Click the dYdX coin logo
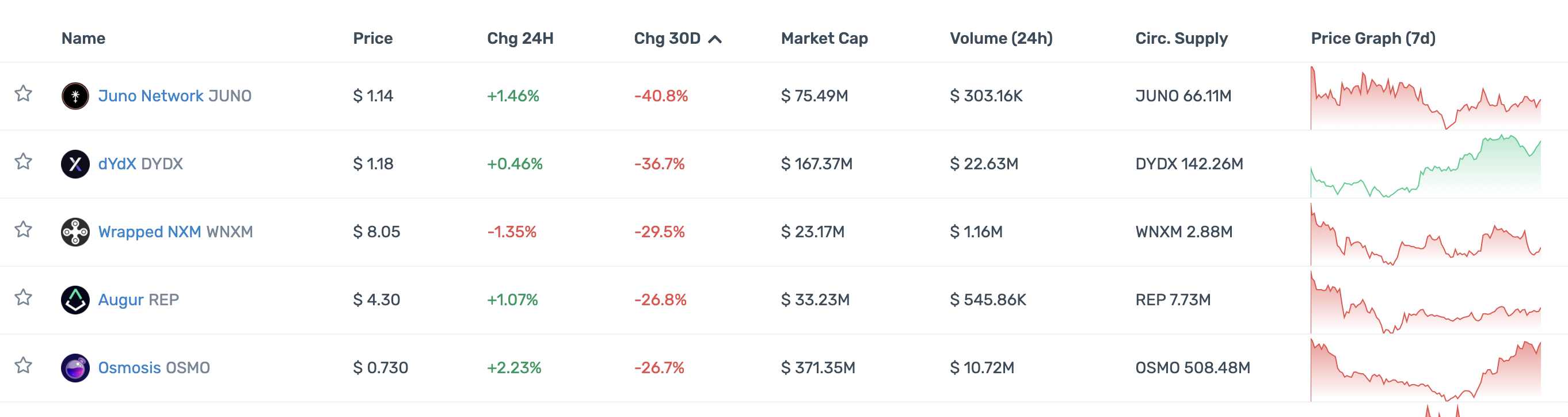The image size is (1568, 417). [75, 164]
